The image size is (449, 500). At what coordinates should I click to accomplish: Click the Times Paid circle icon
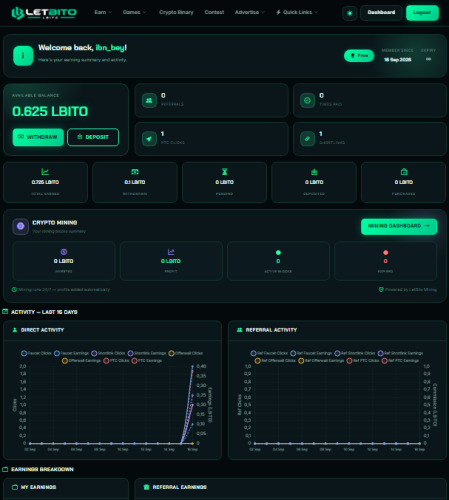tap(307, 100)
